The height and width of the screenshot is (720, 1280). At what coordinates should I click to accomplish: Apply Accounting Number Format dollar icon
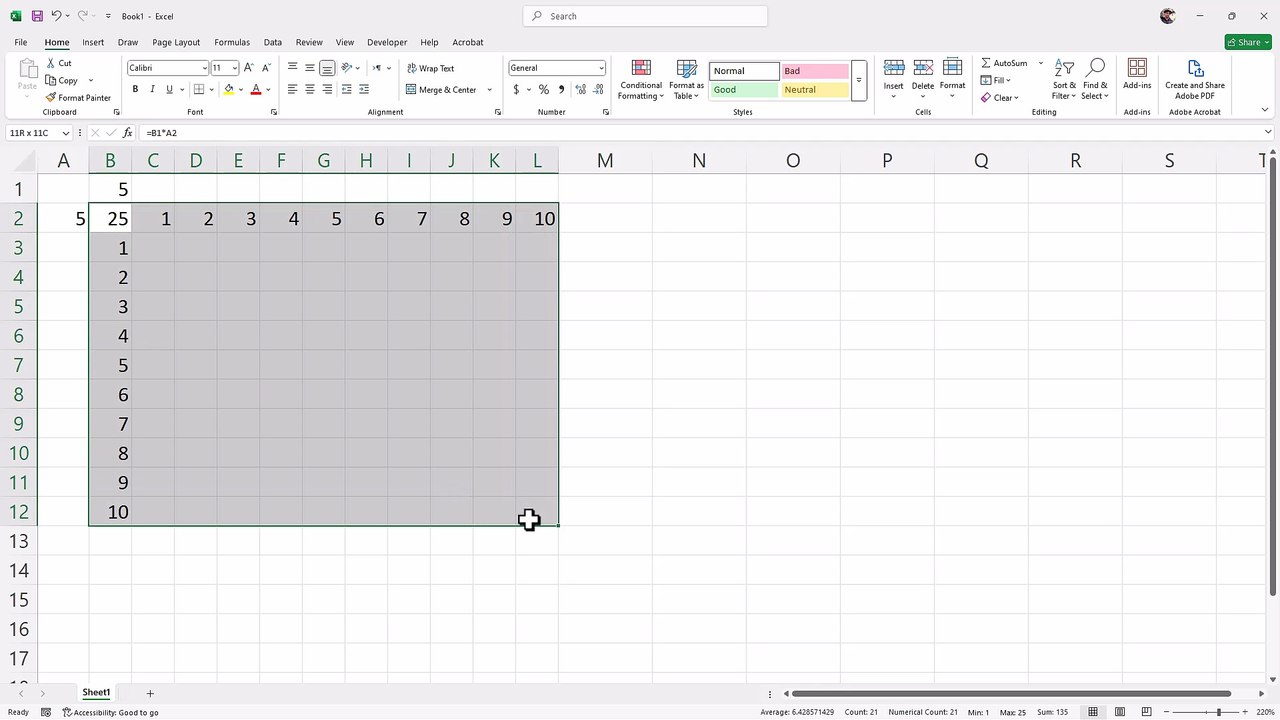point(516,89)
